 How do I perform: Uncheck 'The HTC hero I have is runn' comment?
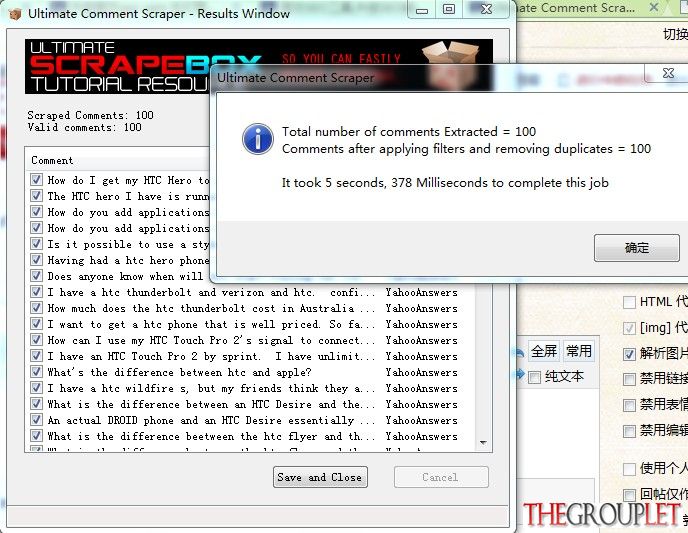(x=36, y=196)
